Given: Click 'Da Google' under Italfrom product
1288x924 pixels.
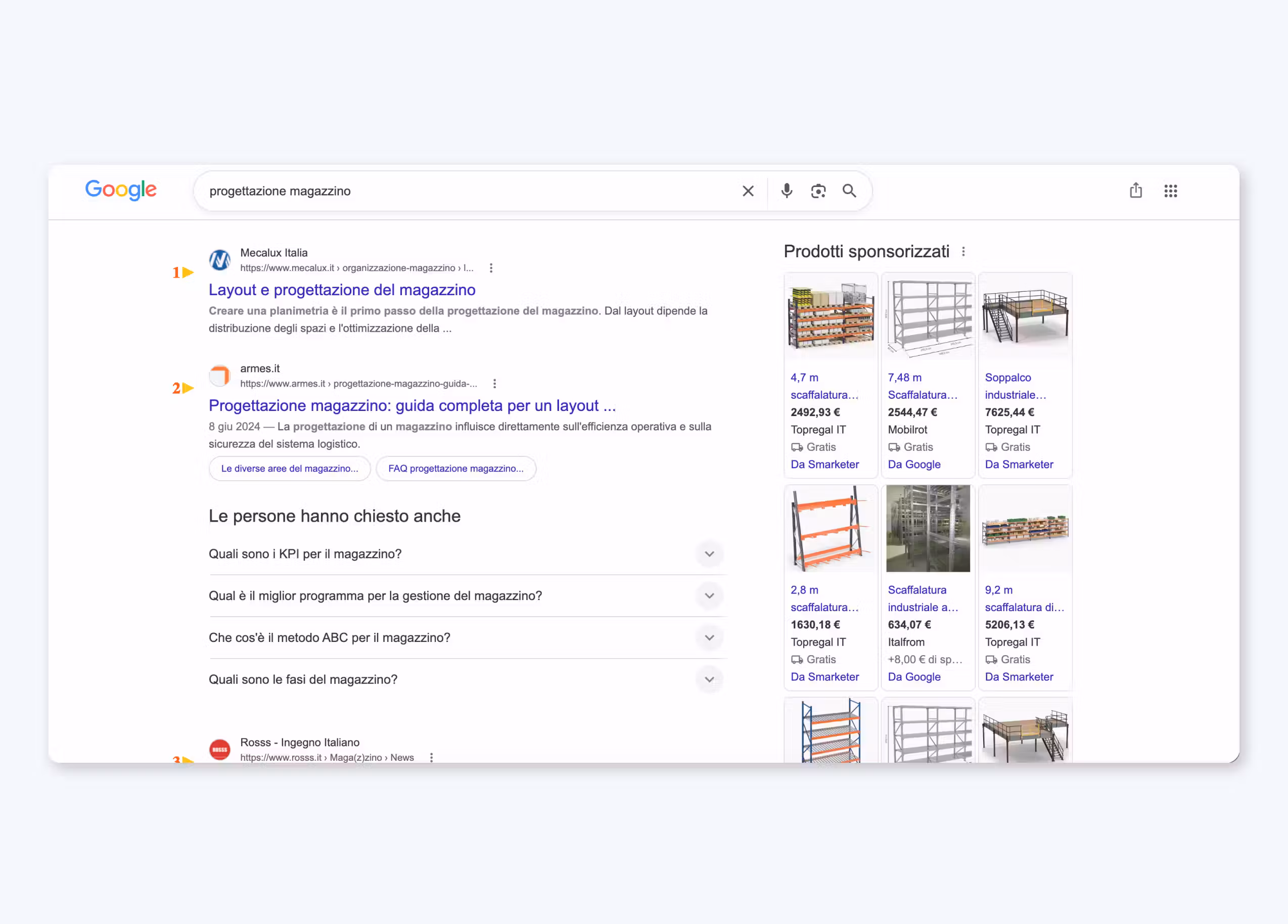Looking at the screenshot, I should pos(914,677).
